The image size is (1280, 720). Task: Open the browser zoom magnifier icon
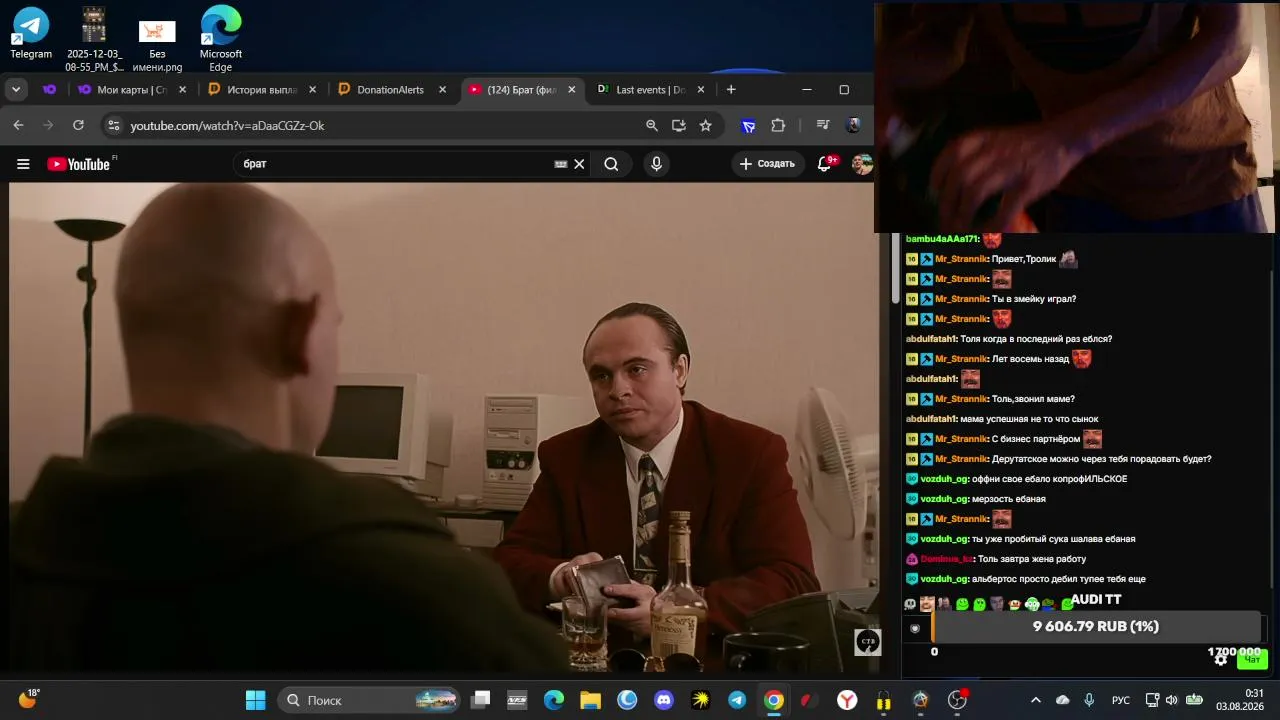click(652, 125)
